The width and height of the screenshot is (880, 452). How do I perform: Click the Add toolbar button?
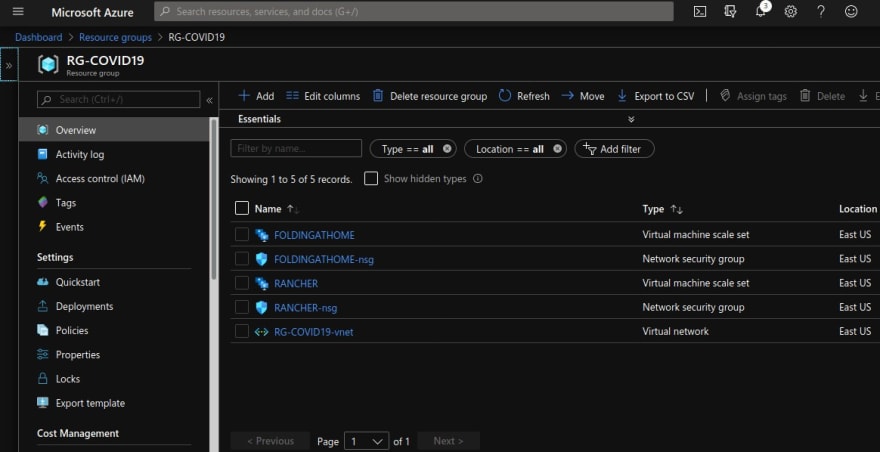pos(256,96)
